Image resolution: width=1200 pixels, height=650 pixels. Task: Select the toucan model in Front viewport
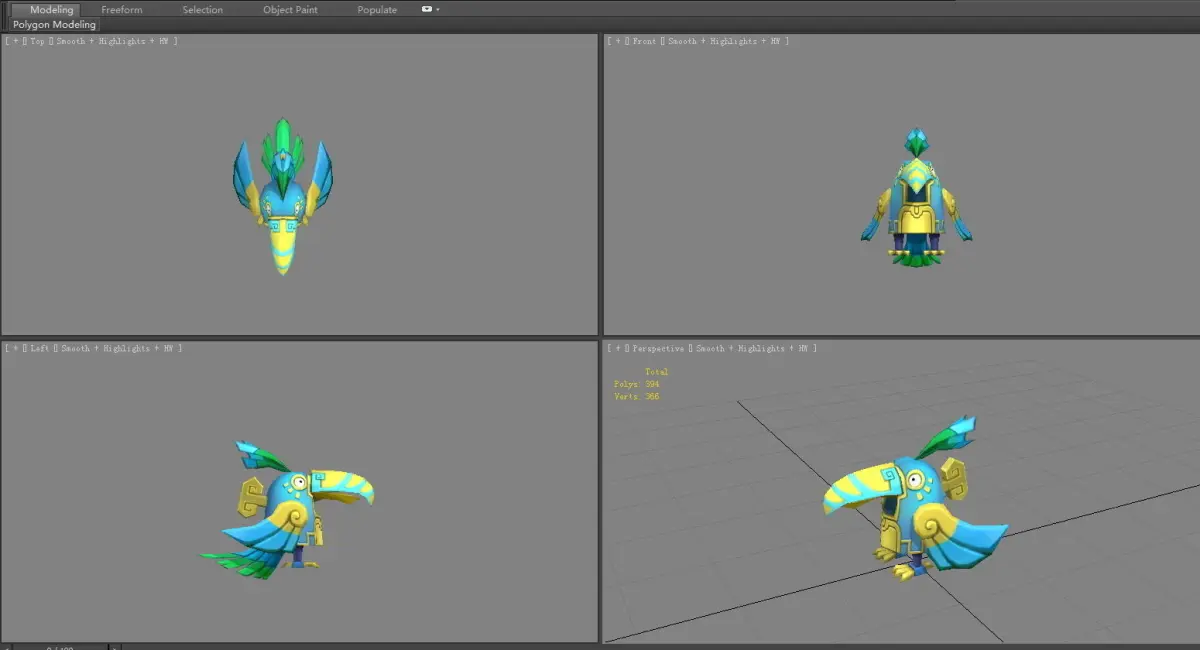click(915, 197)
